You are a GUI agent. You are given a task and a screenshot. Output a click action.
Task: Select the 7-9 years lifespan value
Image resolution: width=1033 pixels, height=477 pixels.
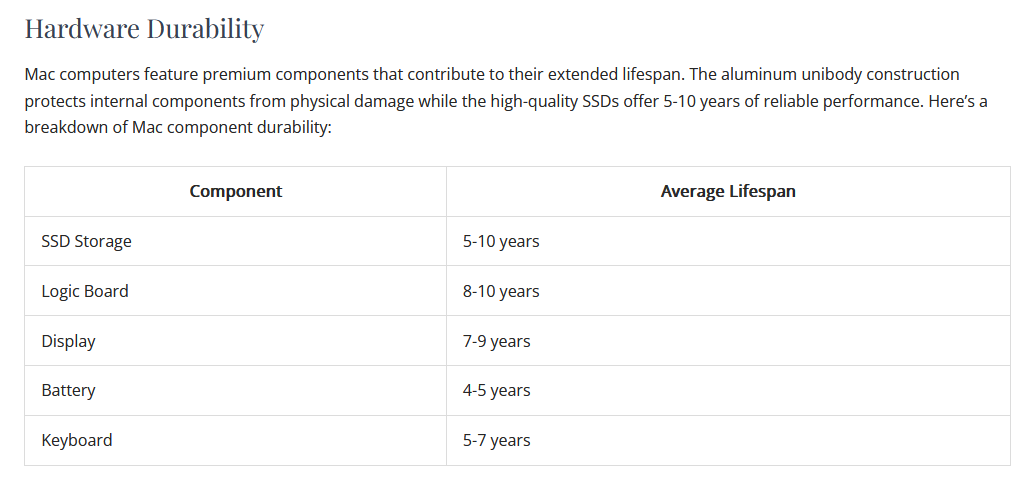point(496,341)
